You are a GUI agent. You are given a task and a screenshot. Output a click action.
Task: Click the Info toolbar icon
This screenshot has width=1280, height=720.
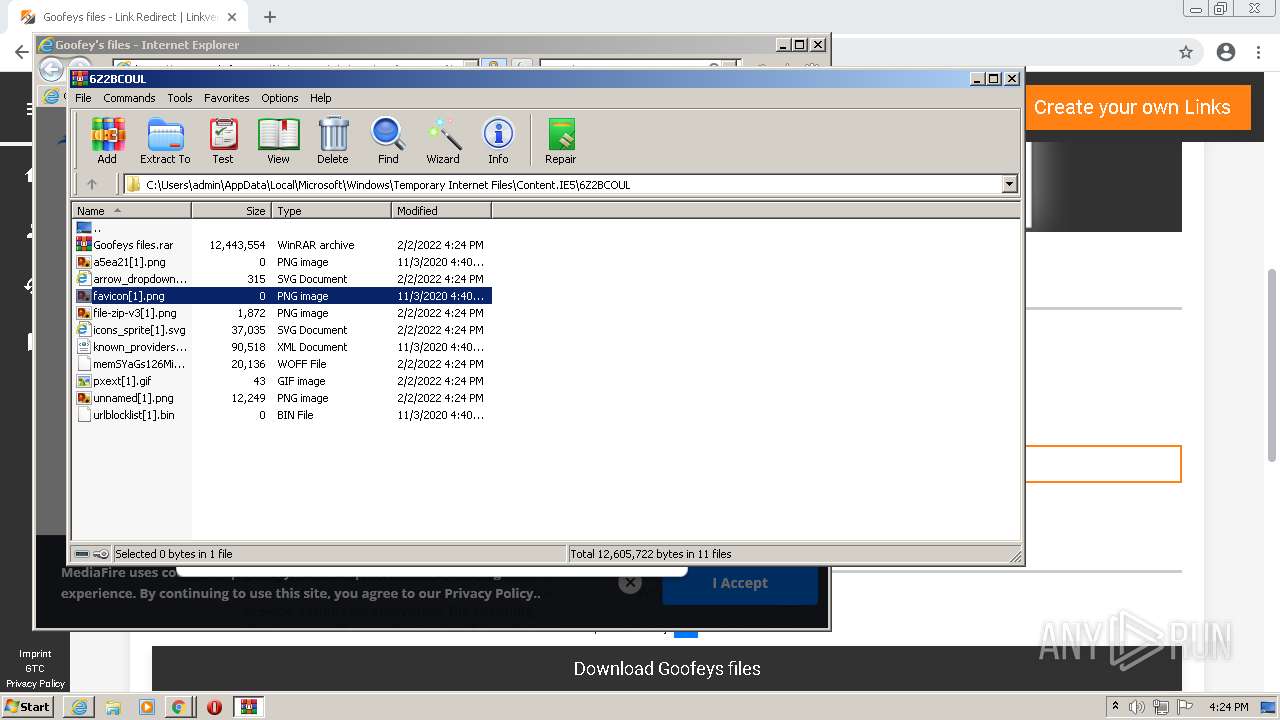click(498, 140)
